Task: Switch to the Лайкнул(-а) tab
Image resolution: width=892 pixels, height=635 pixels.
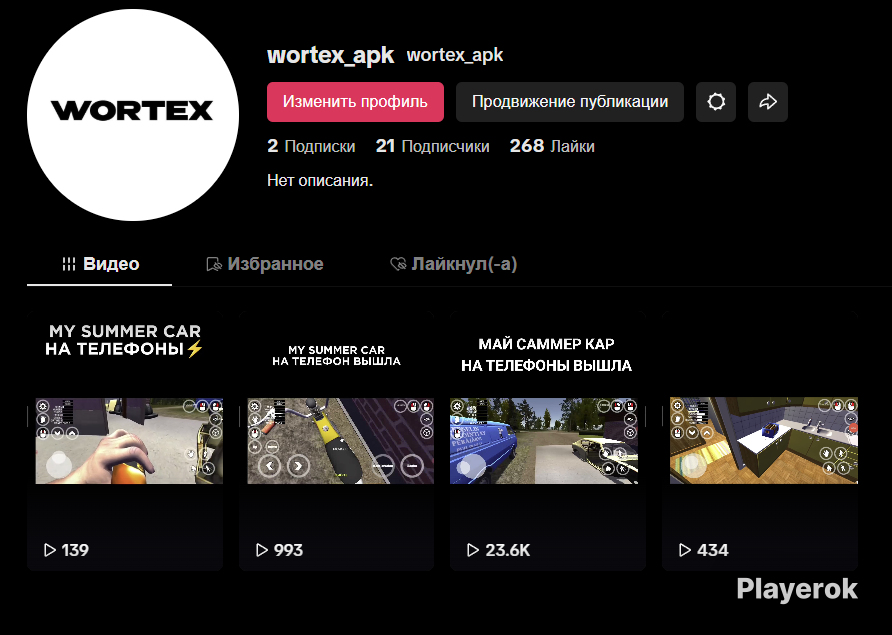Action: pos(453,264)
